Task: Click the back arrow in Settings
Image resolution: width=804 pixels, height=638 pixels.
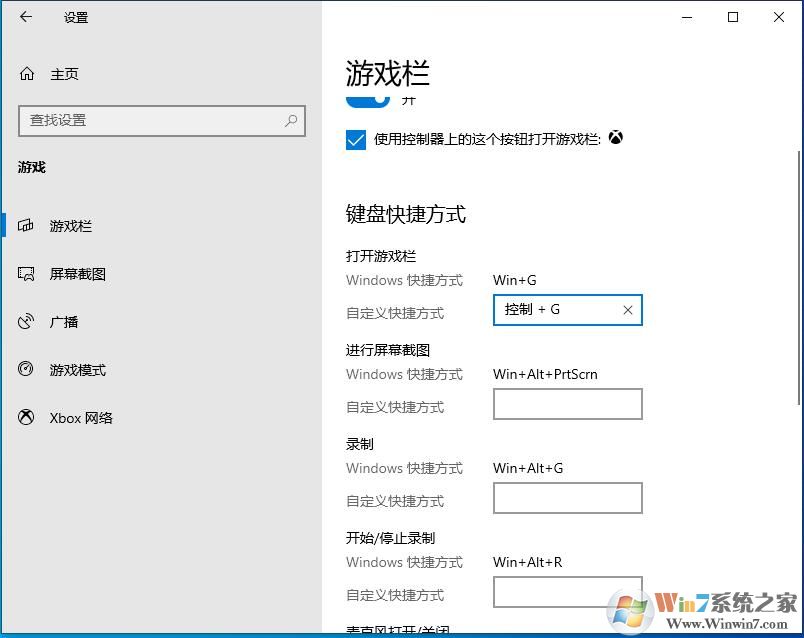Action: pos(26,17)
